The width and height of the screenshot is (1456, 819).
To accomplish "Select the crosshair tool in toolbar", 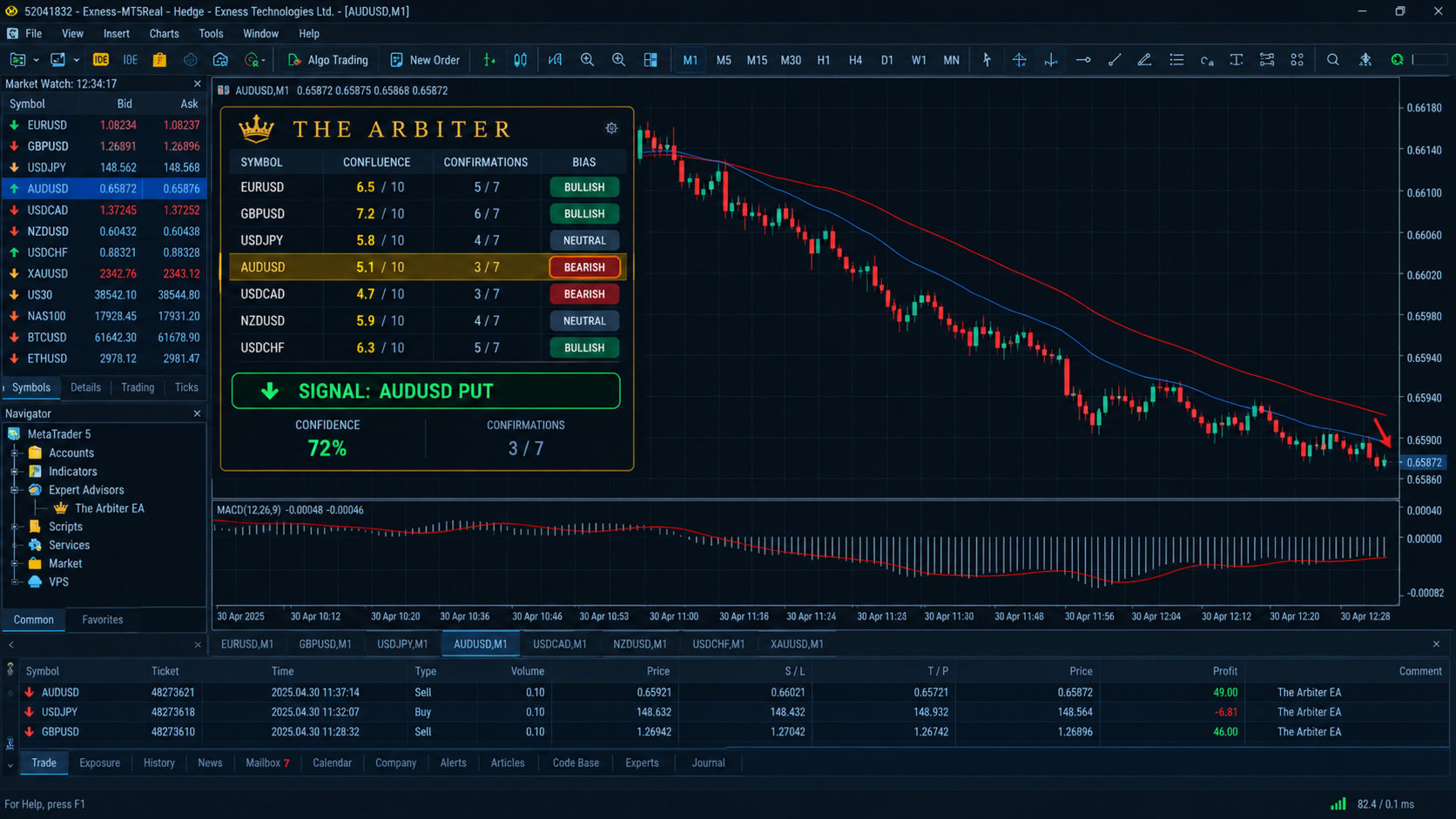I will [1019, 60].
